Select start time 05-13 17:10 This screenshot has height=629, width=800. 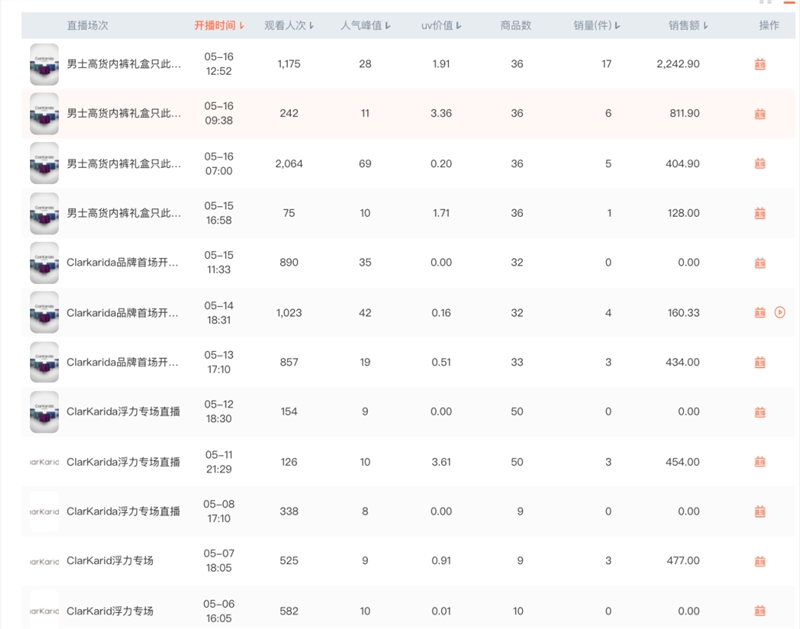coord(219,362)
